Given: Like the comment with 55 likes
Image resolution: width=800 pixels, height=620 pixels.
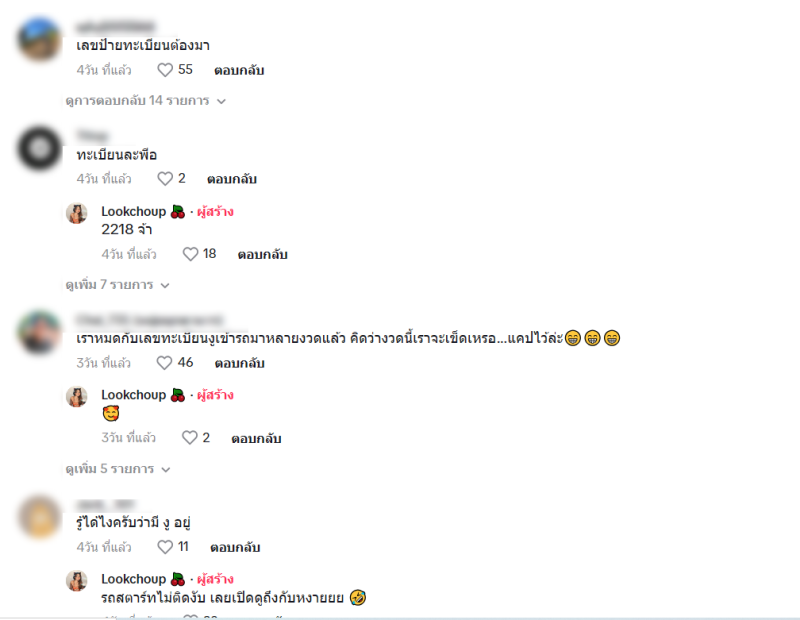Looking at the screenshot, I should click(165, 70).
